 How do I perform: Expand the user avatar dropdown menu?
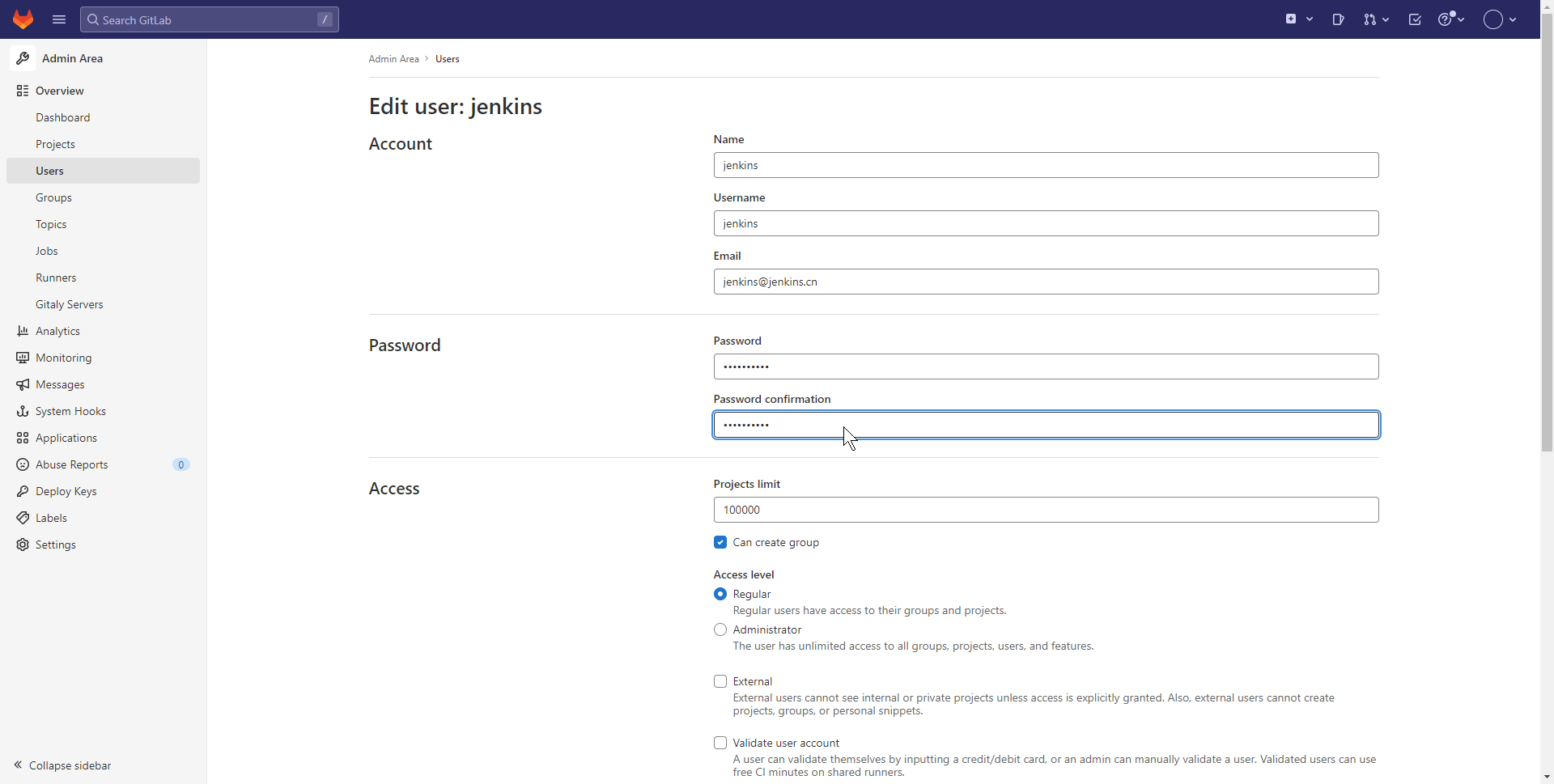tap(1500, 19)
